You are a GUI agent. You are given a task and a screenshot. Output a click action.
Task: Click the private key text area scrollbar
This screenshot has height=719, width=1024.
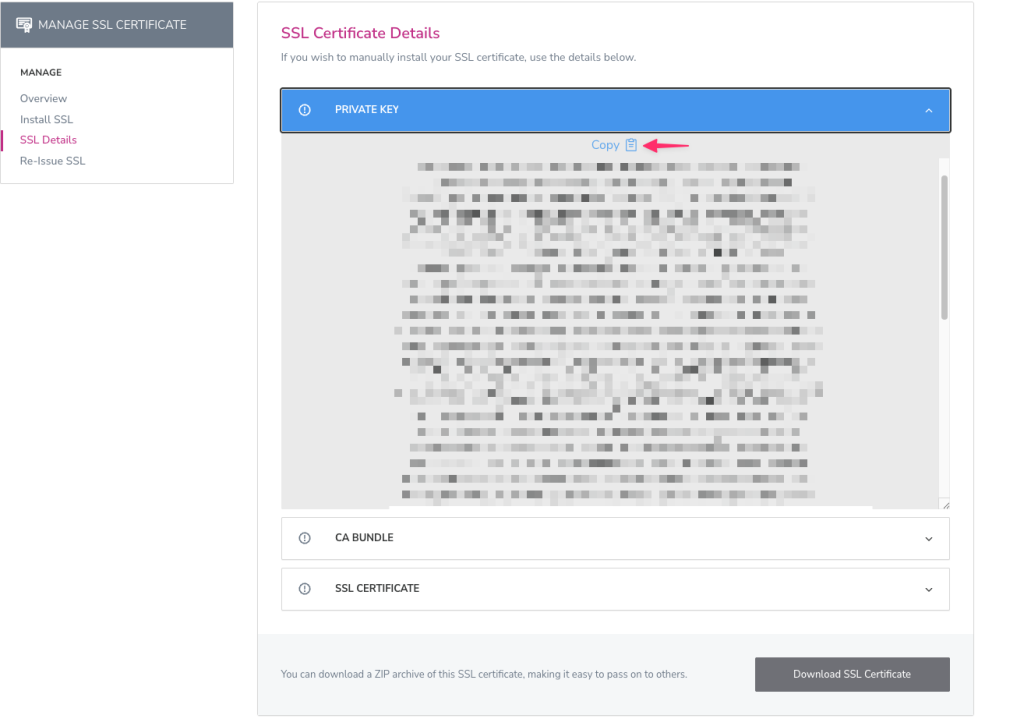point(944,247)
